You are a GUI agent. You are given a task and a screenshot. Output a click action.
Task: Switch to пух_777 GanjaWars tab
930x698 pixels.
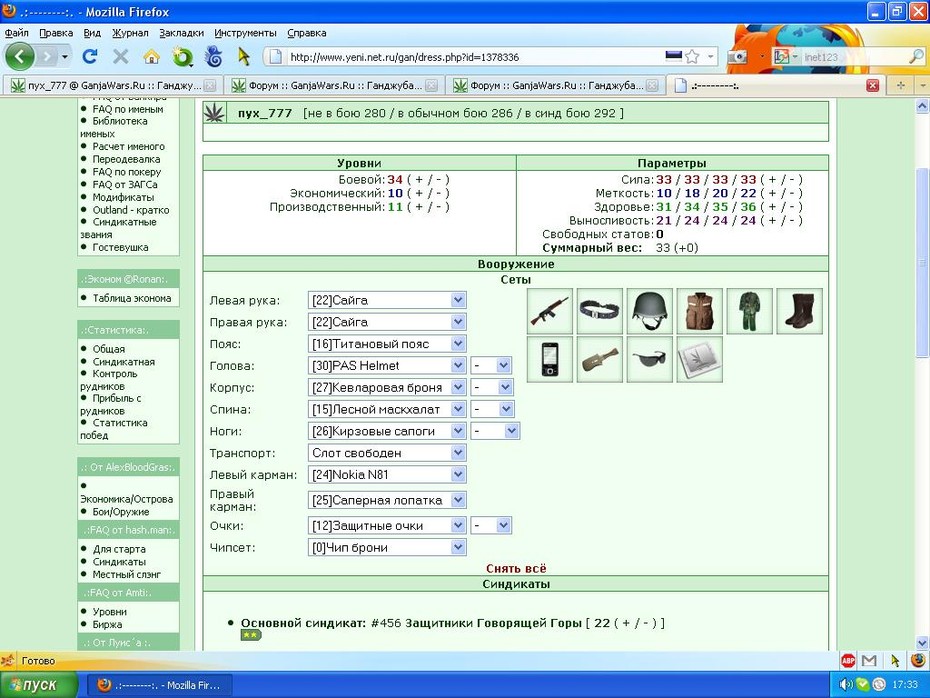pyautogui.click(x=113, y=85)
